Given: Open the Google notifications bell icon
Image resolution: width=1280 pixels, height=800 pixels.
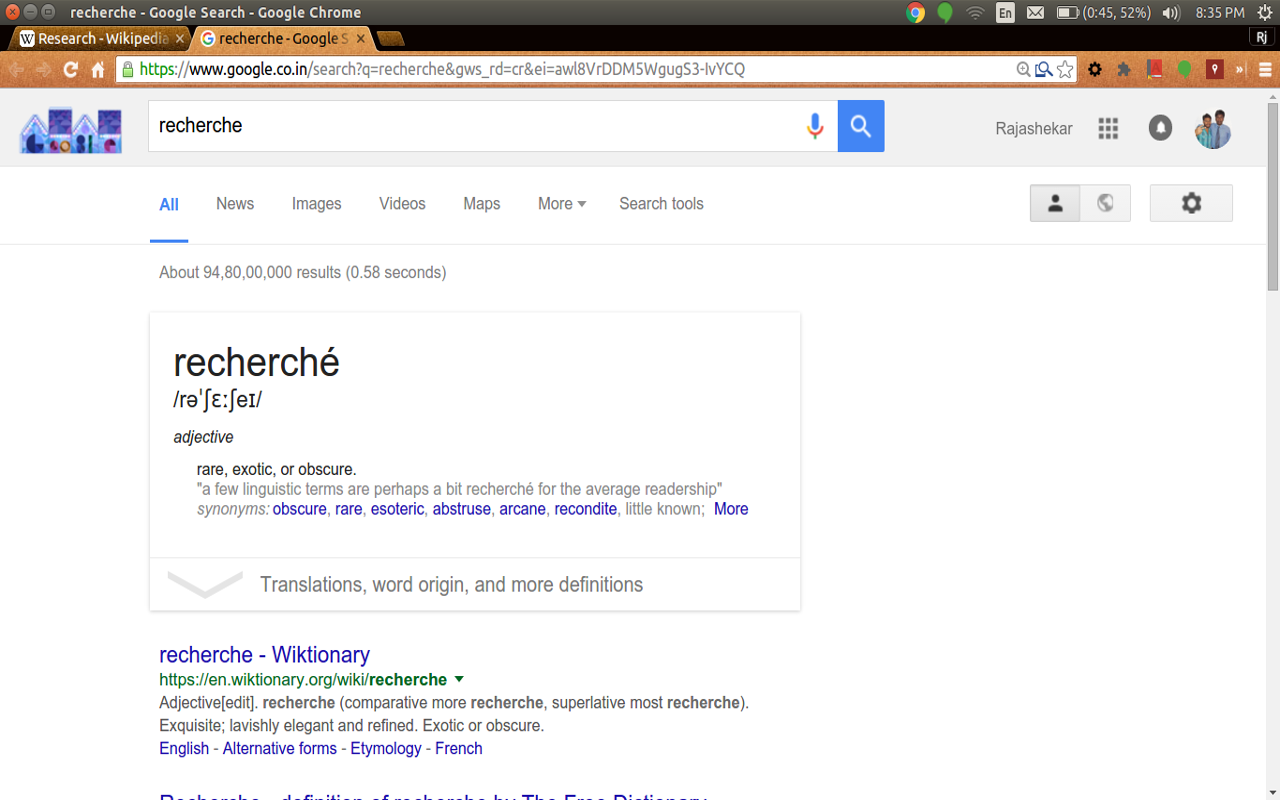Looking at the screenshot, I should point(1160,128).
